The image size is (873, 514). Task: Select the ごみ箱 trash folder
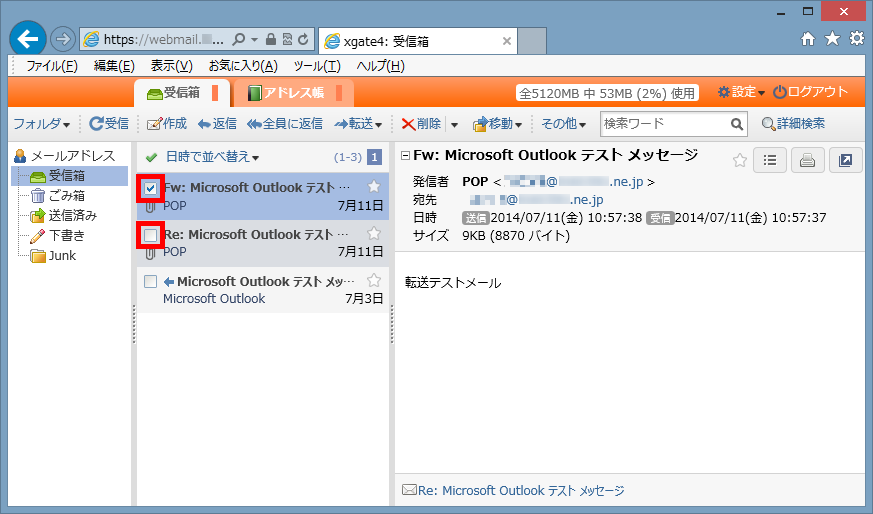(x=65, y=195)
